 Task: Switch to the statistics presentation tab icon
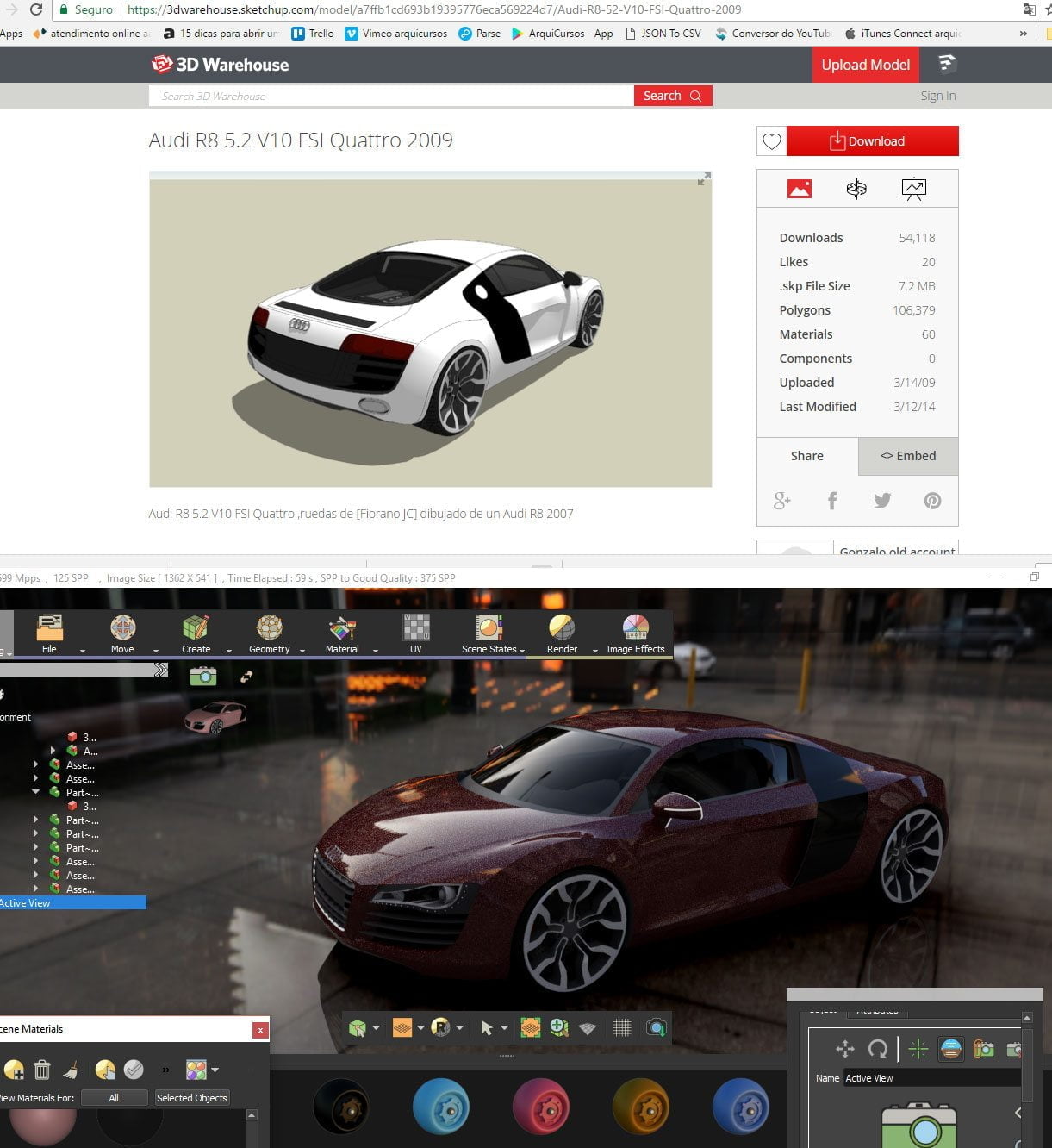(914, 189)
